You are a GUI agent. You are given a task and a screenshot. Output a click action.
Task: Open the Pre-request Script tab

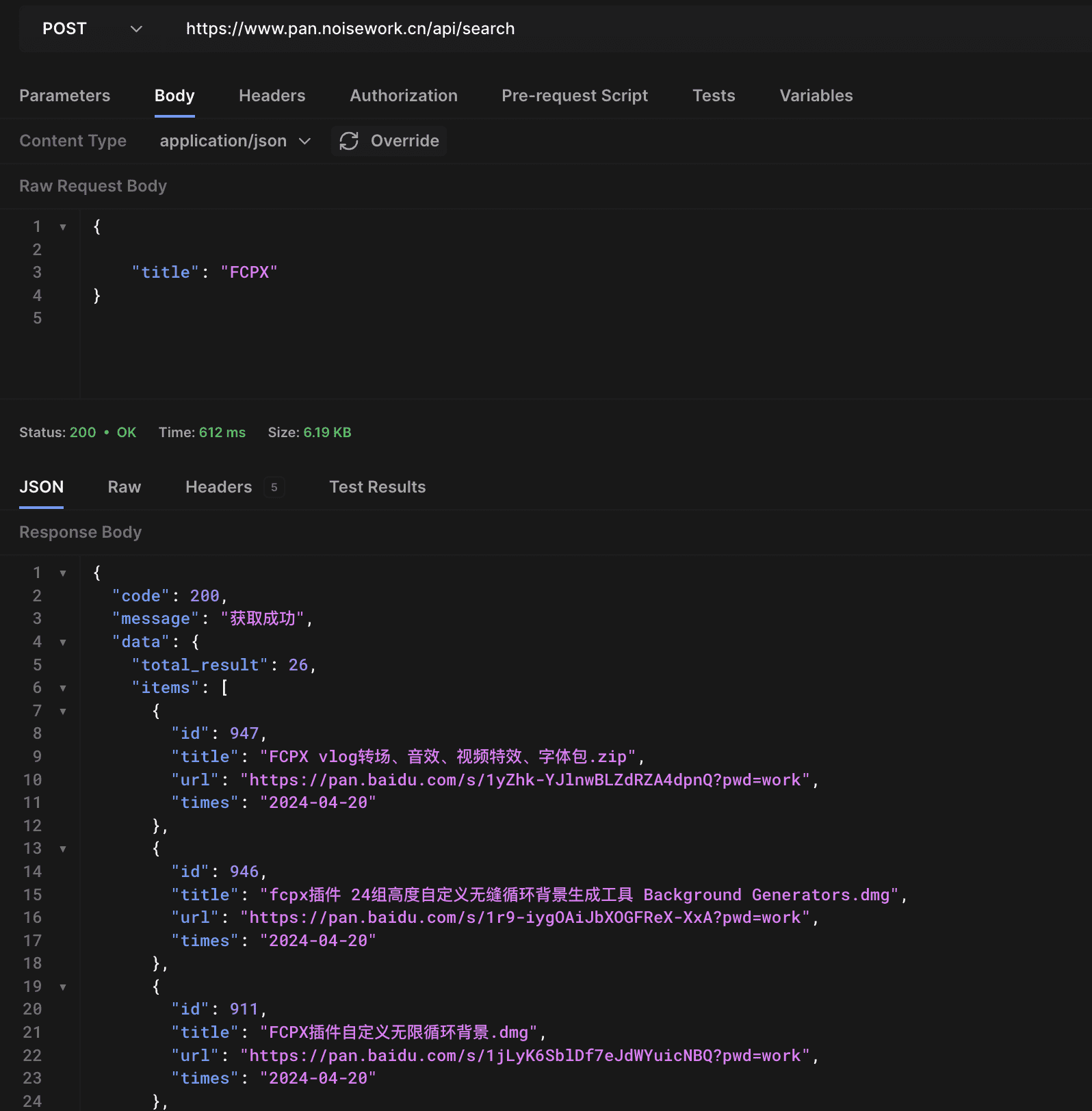574,96
